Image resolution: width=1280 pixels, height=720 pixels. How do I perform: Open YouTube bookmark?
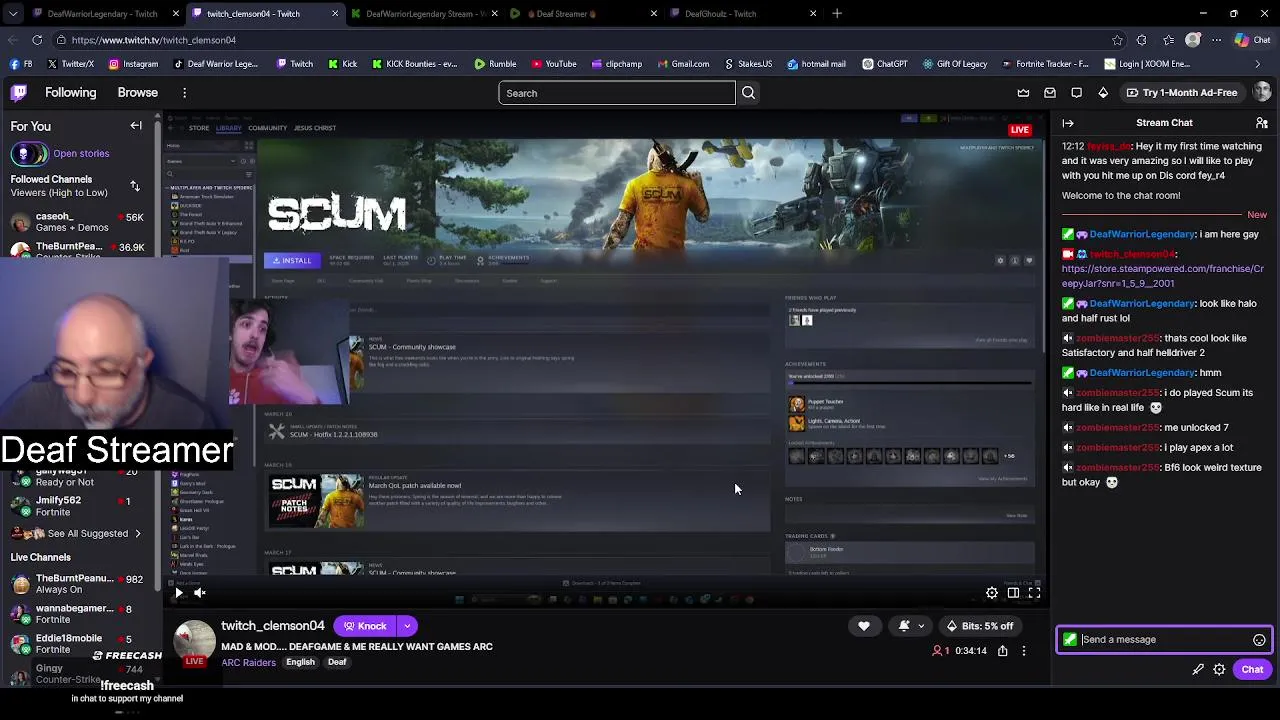point(554,64)
